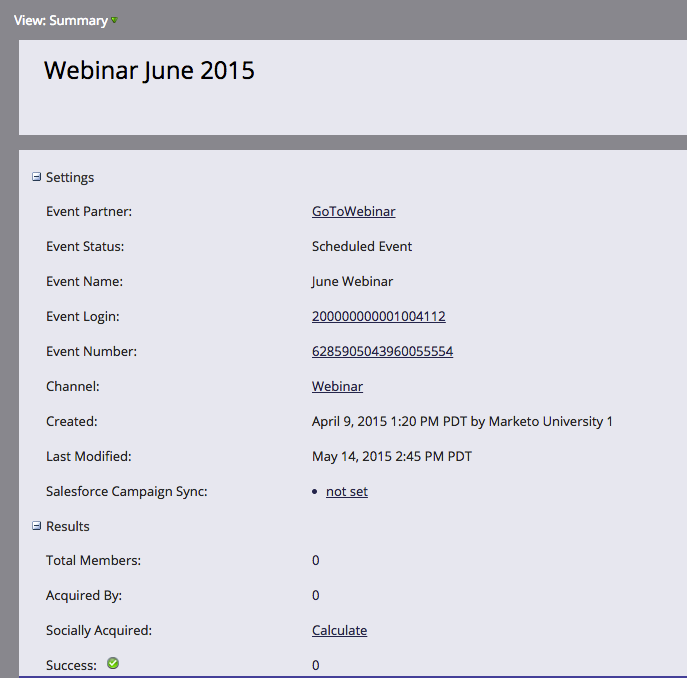Open Event Login 200000000001004112 link
Screen dimensions: 687x678
tap(379, 316)
